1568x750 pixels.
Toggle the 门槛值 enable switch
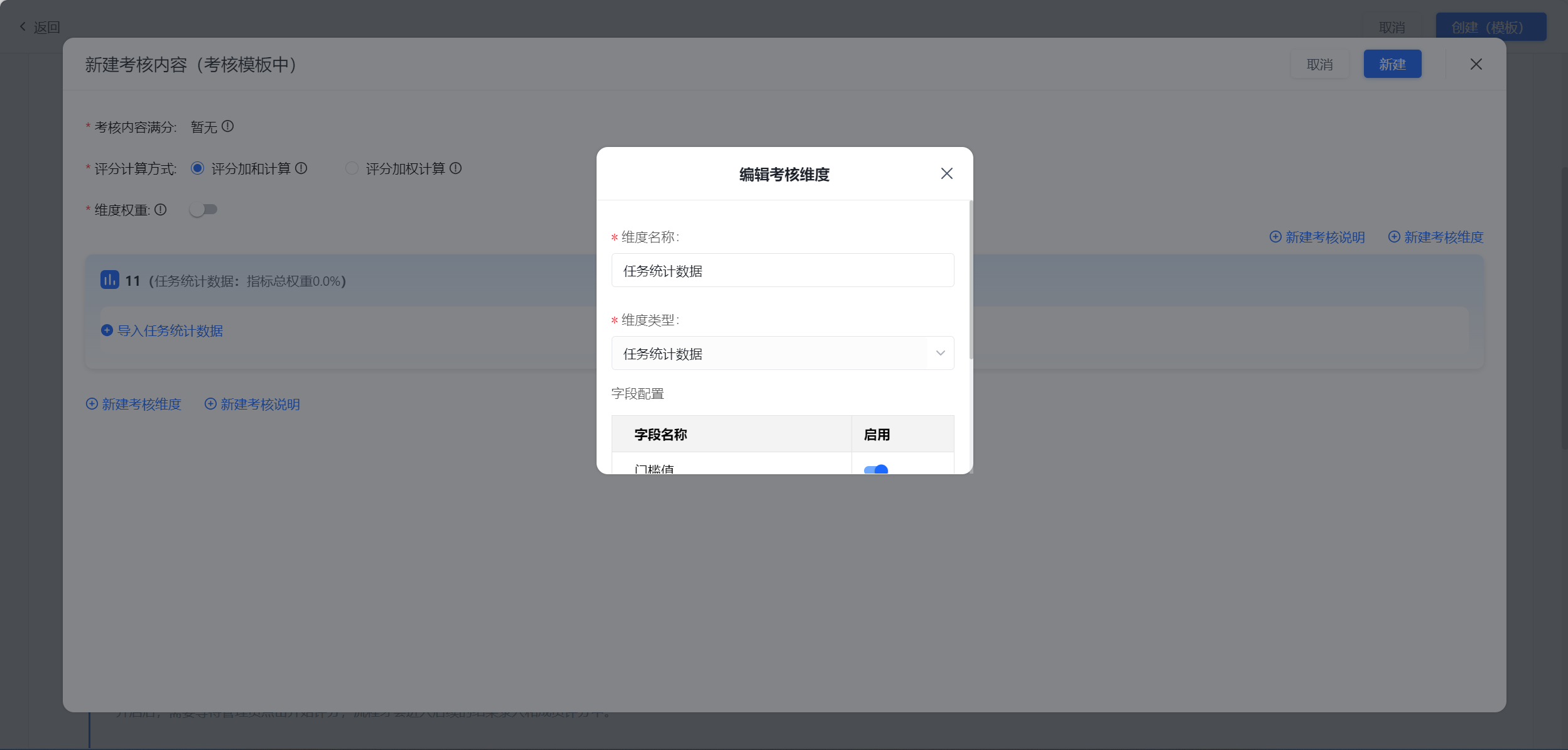875,469
